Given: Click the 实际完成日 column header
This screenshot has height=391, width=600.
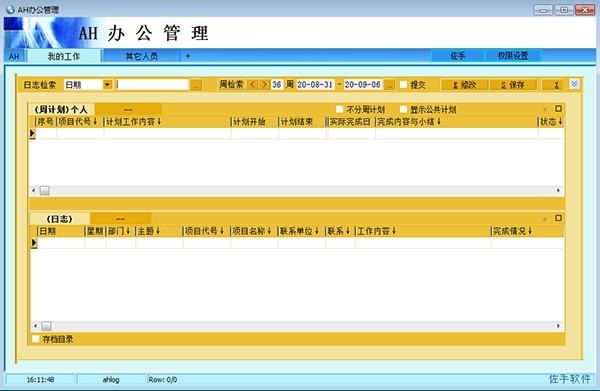Looking at the screenshot, I should tap(351, 122).
